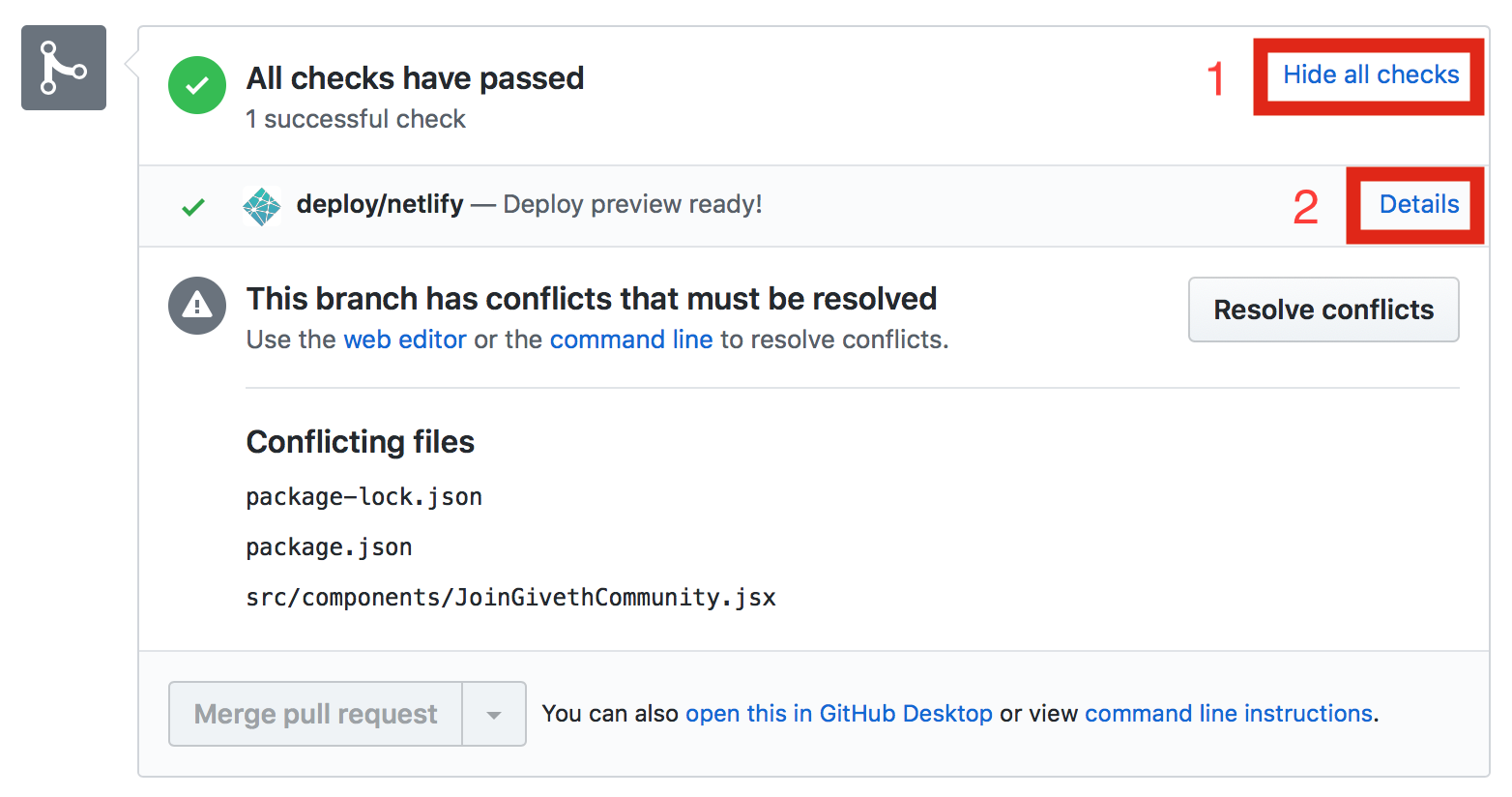Click the Netlify logo icon

(x=261, y=205)
